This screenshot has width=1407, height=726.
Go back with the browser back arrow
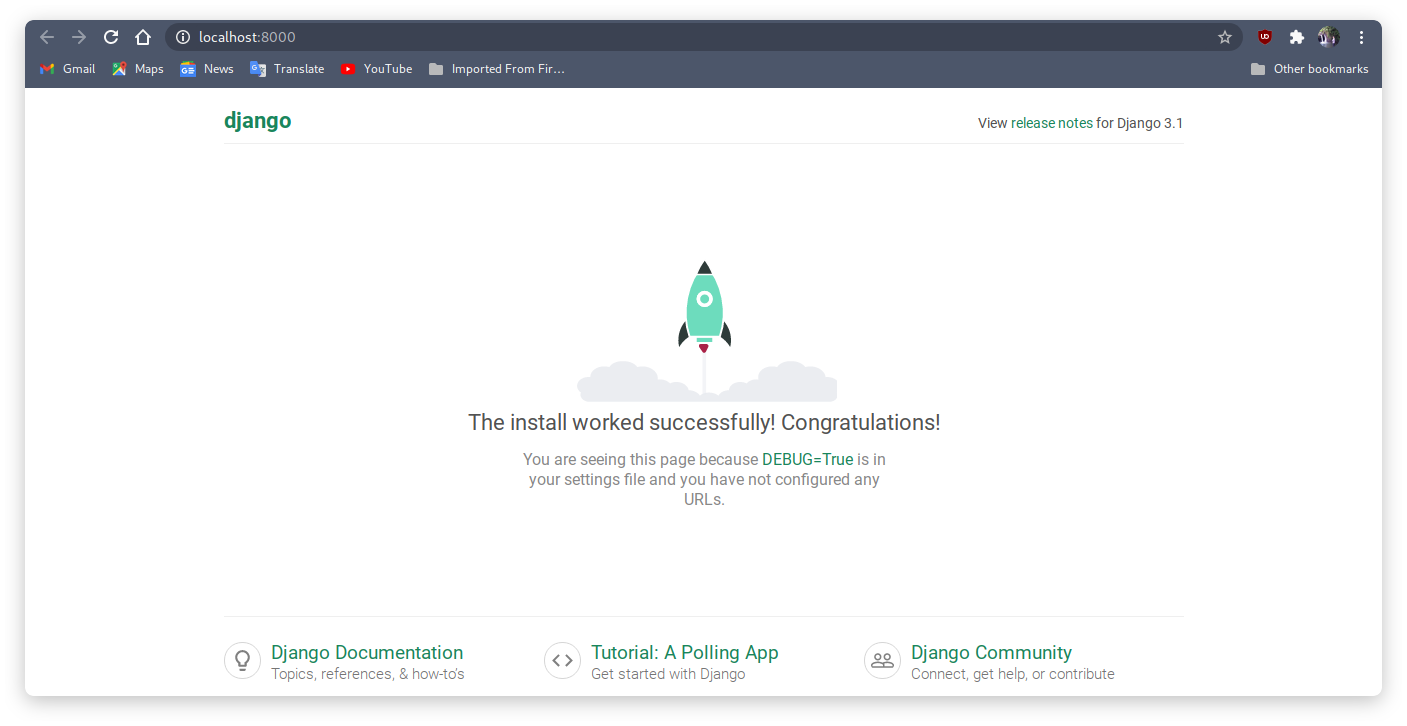[47, 37]
